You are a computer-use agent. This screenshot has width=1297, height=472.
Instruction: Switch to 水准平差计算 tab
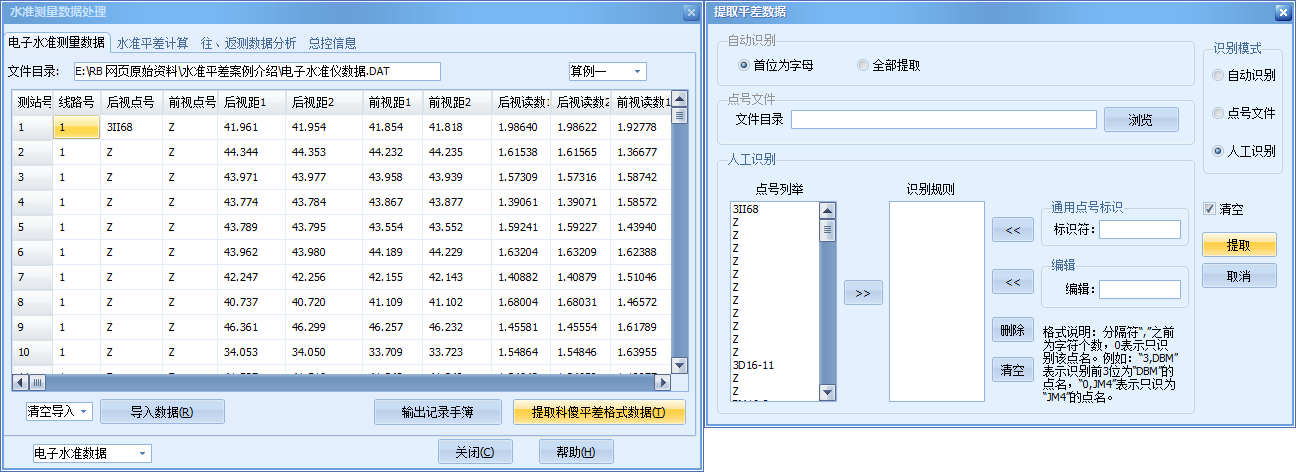153,43
